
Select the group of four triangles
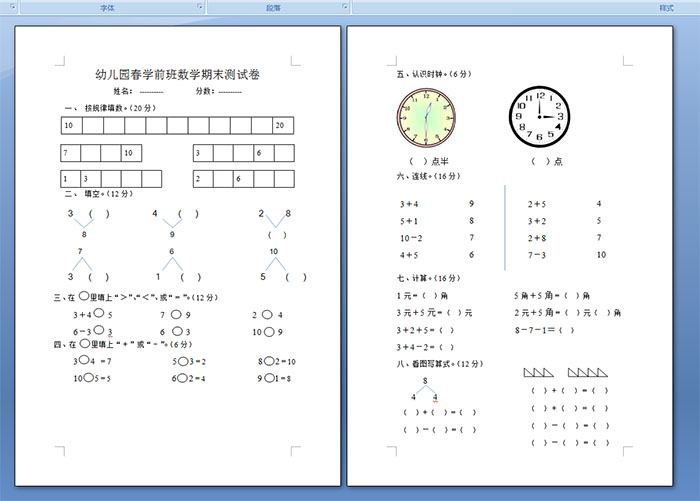[x=588, y=372]
